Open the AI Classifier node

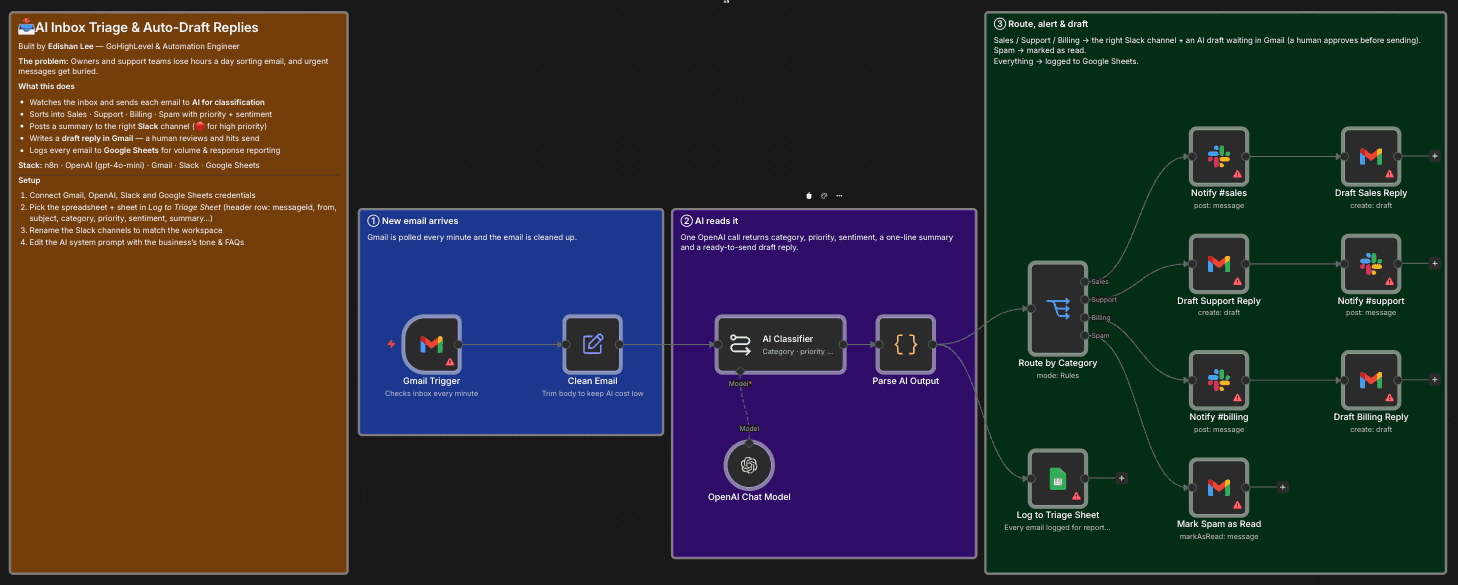point(780,344)
